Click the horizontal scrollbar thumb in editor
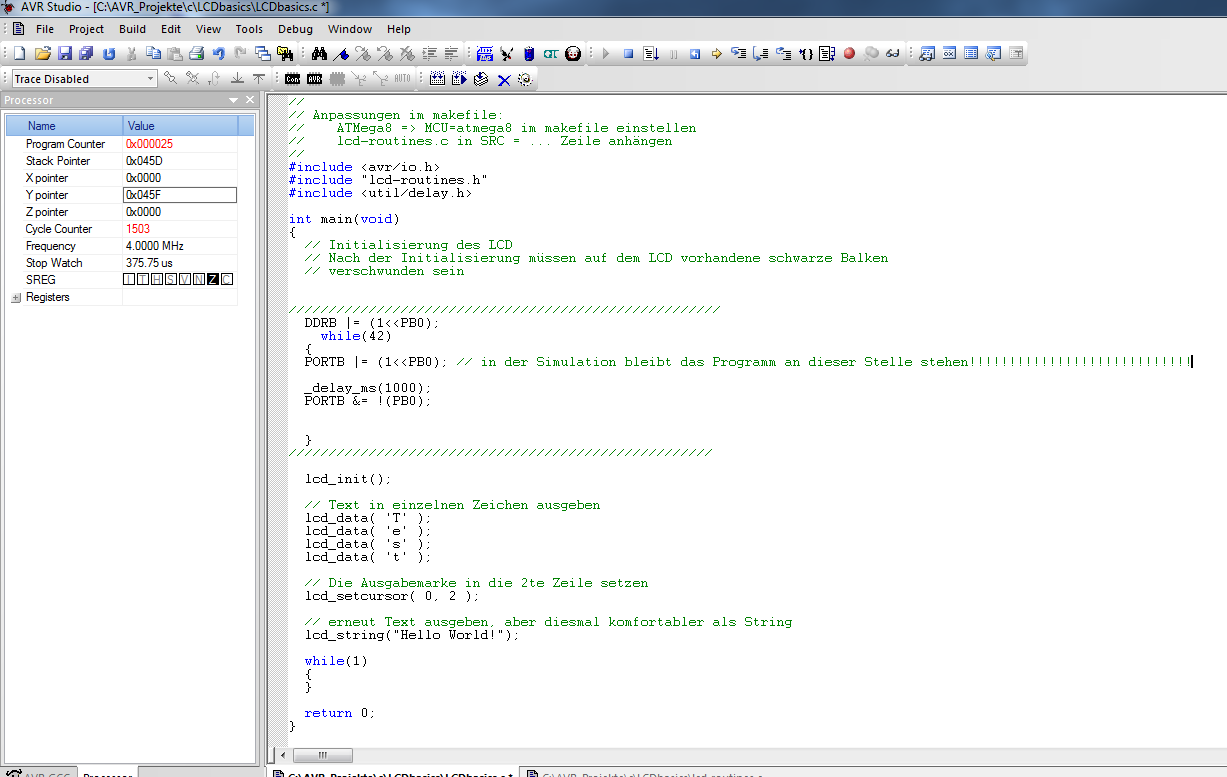 [321, 755]
